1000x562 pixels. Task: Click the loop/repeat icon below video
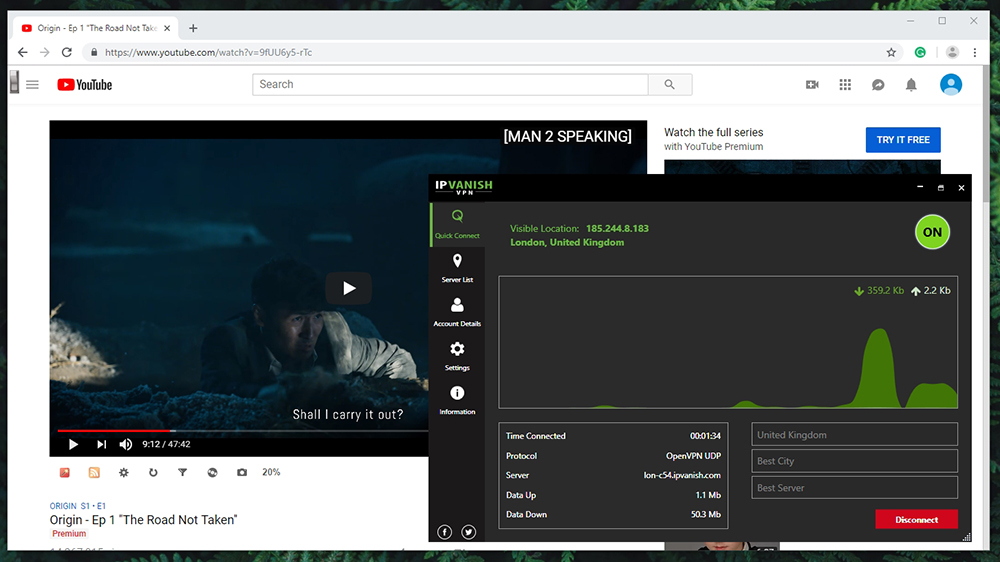point(153,472)
